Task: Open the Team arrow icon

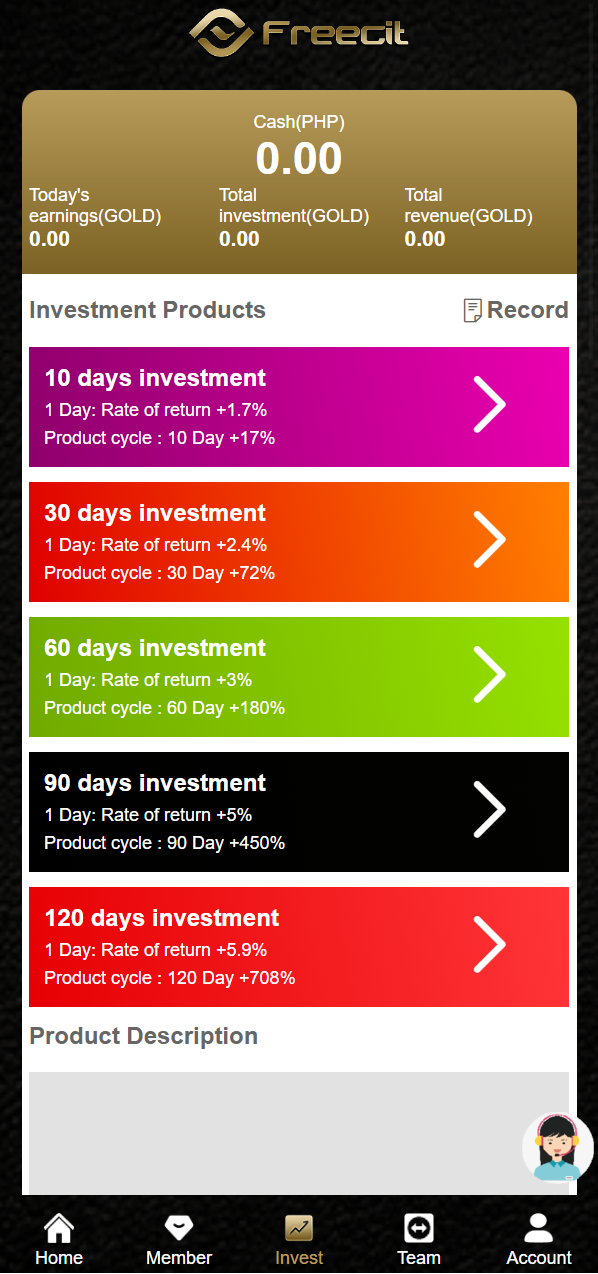Action: (x=418, y=1227)
